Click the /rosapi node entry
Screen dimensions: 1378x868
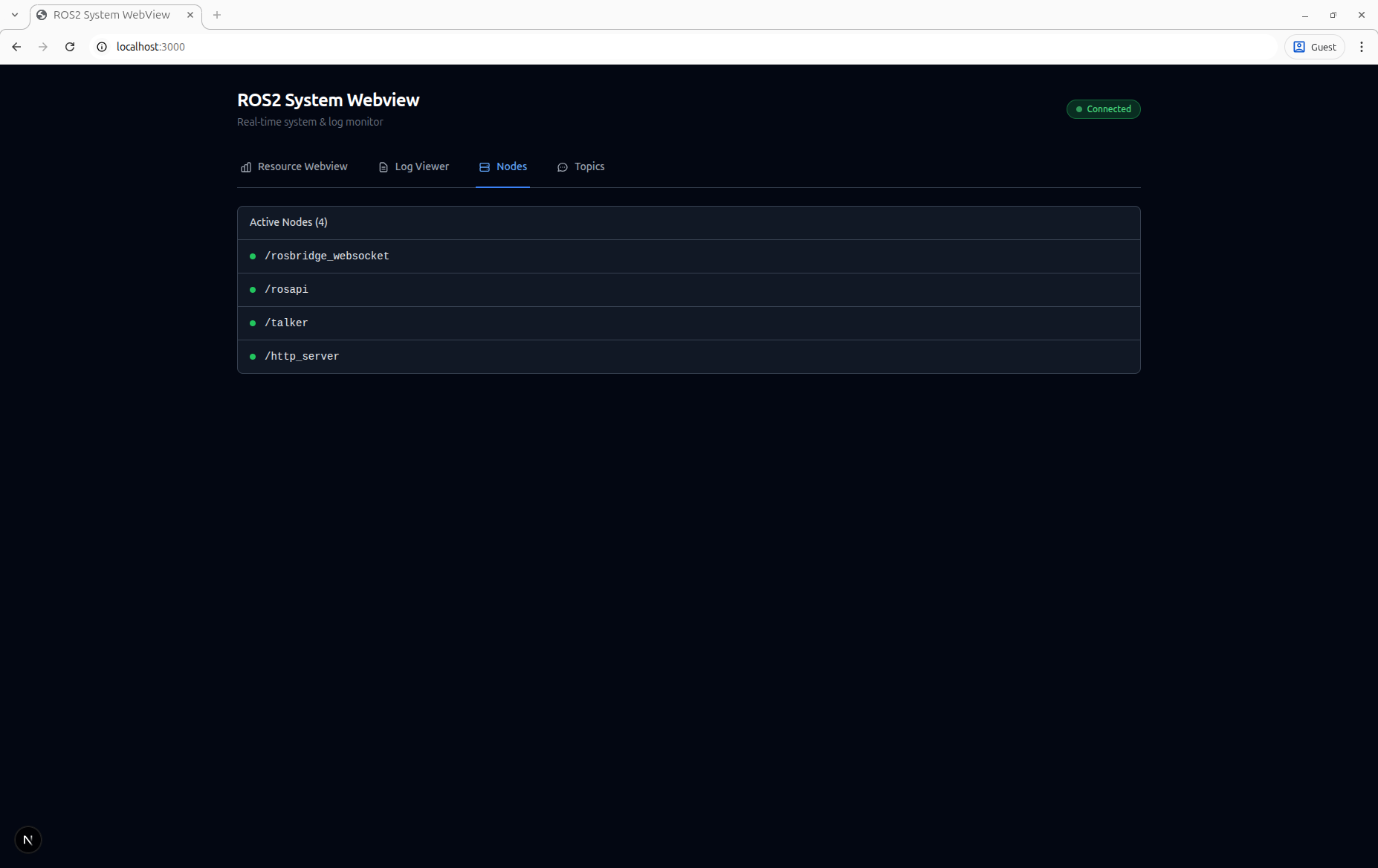pos(286,289)
